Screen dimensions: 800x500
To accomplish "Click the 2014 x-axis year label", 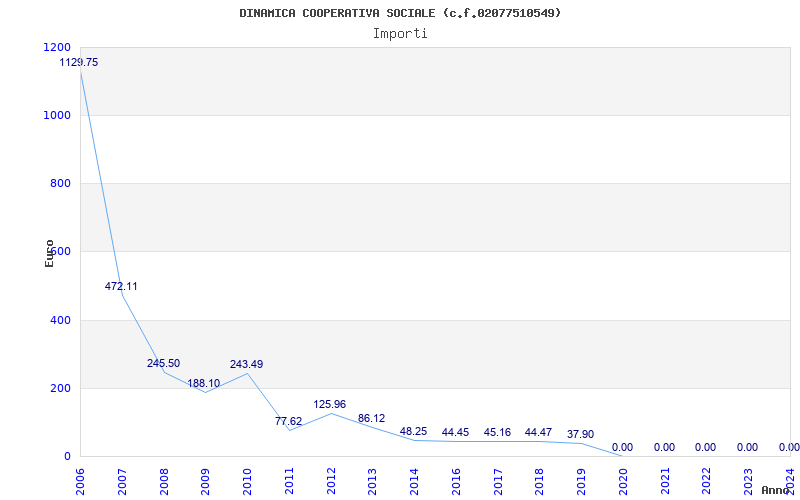I will point(414,482).
